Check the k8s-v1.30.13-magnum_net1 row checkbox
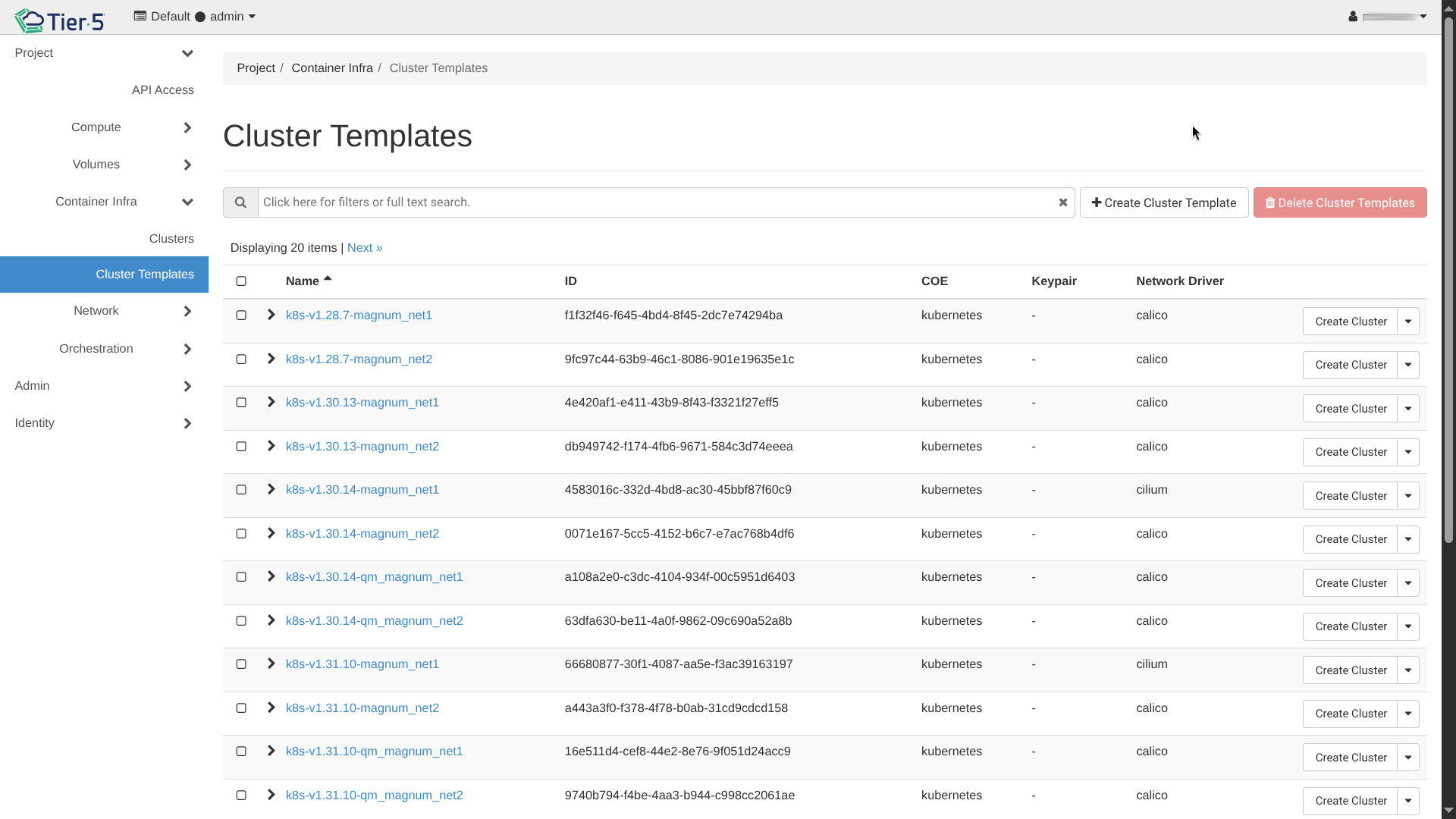 click(241, 403)
